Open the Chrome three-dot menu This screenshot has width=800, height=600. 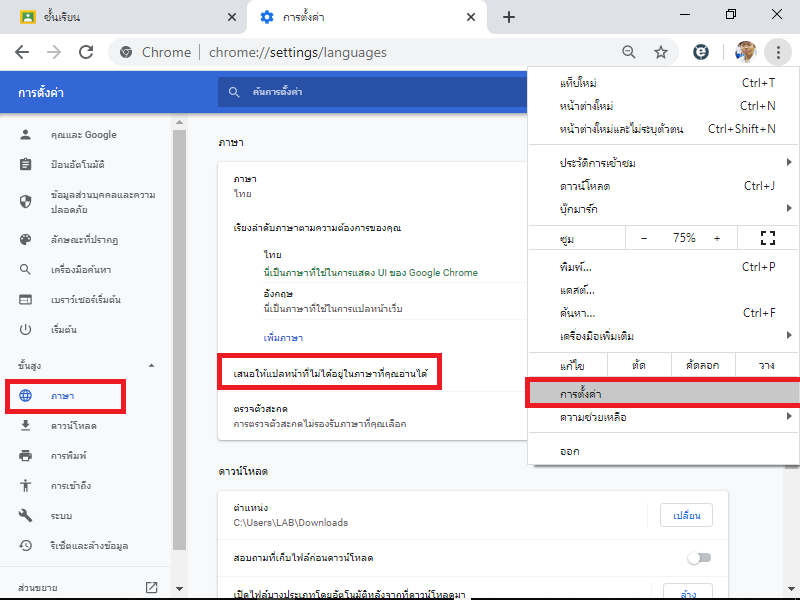pyautogui.click(x=777, y=52)
